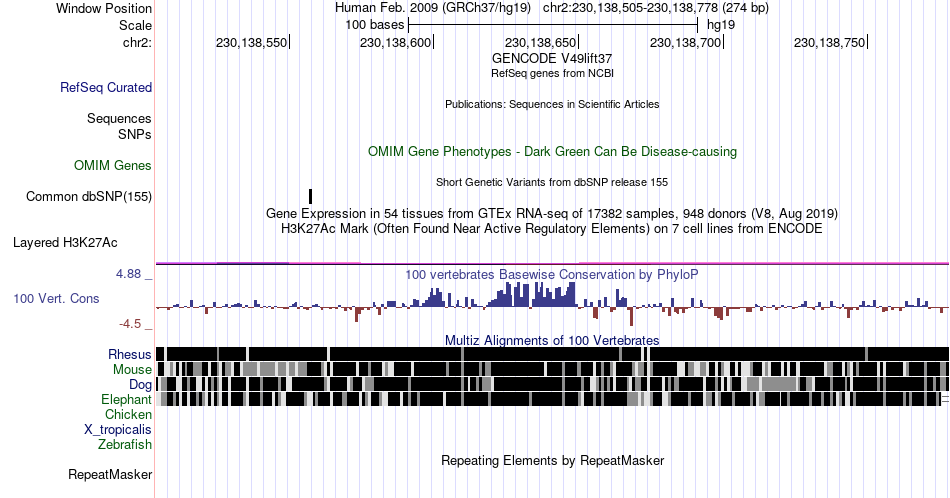Click the black dbSNP variant mark
The image size is (950, 498).
pos(310,196)
